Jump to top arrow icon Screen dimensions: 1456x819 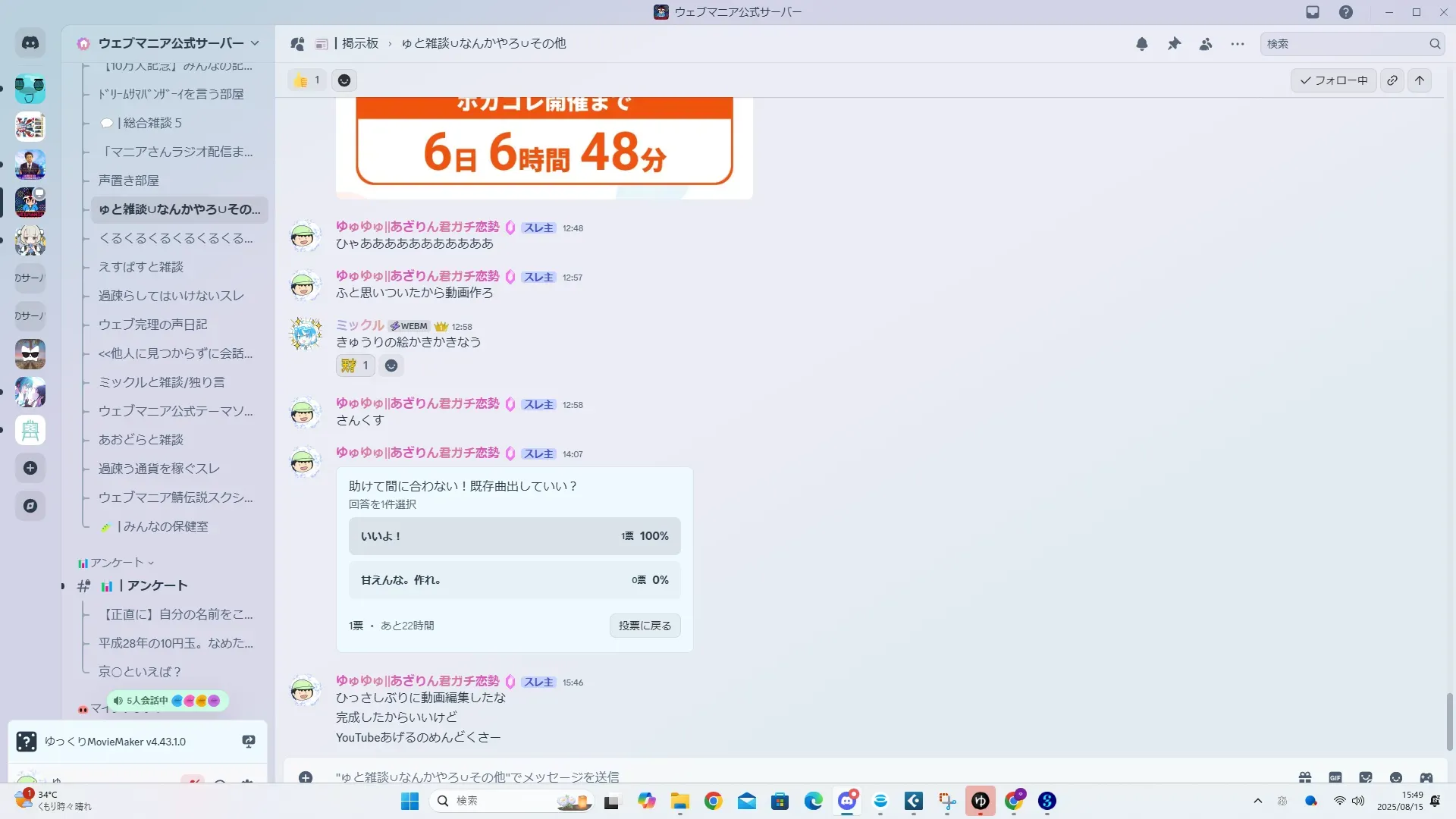click(1420, 80)
